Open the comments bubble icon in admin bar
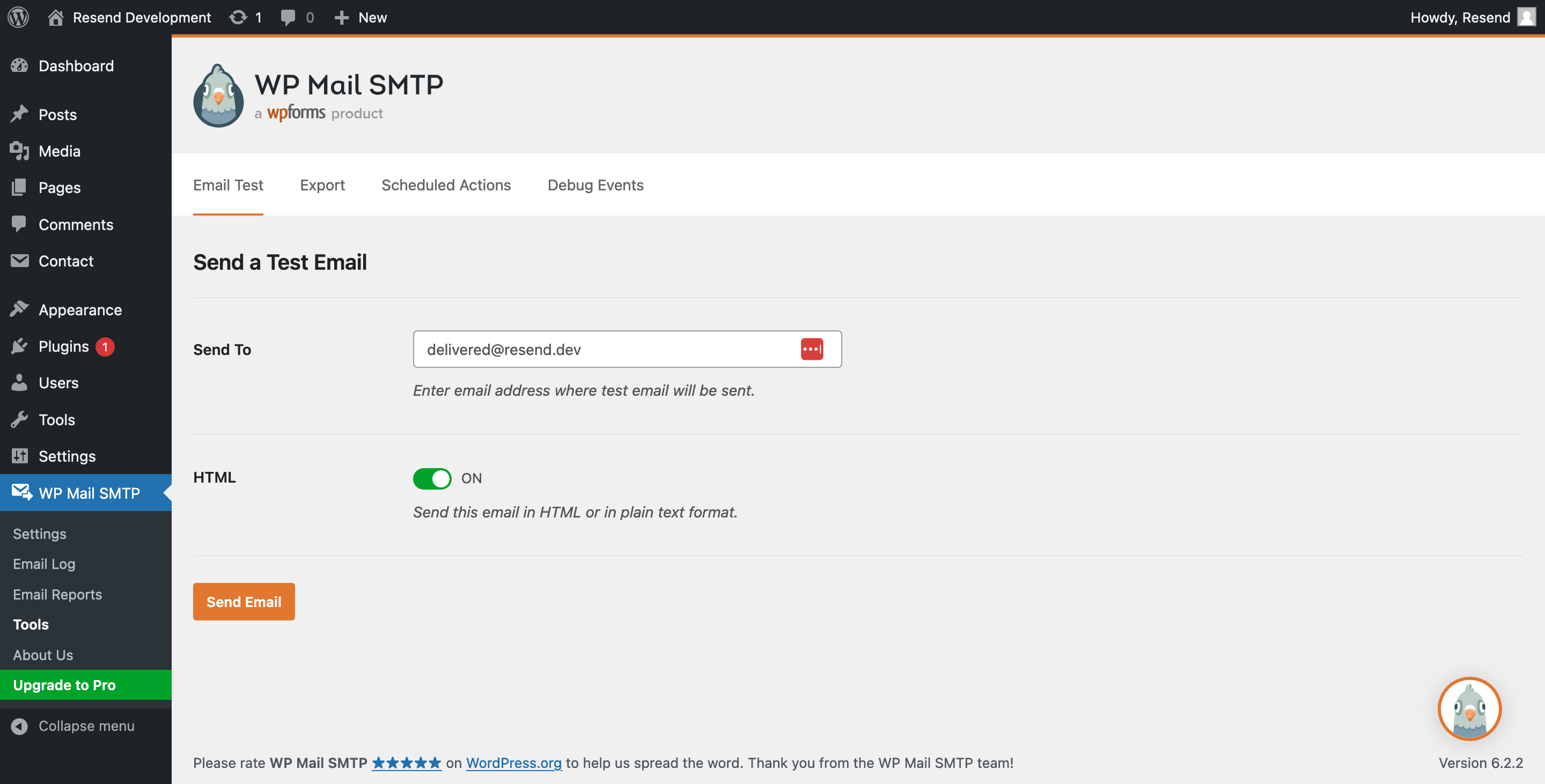Screen dimensions: 1545x784 [288, 17]
